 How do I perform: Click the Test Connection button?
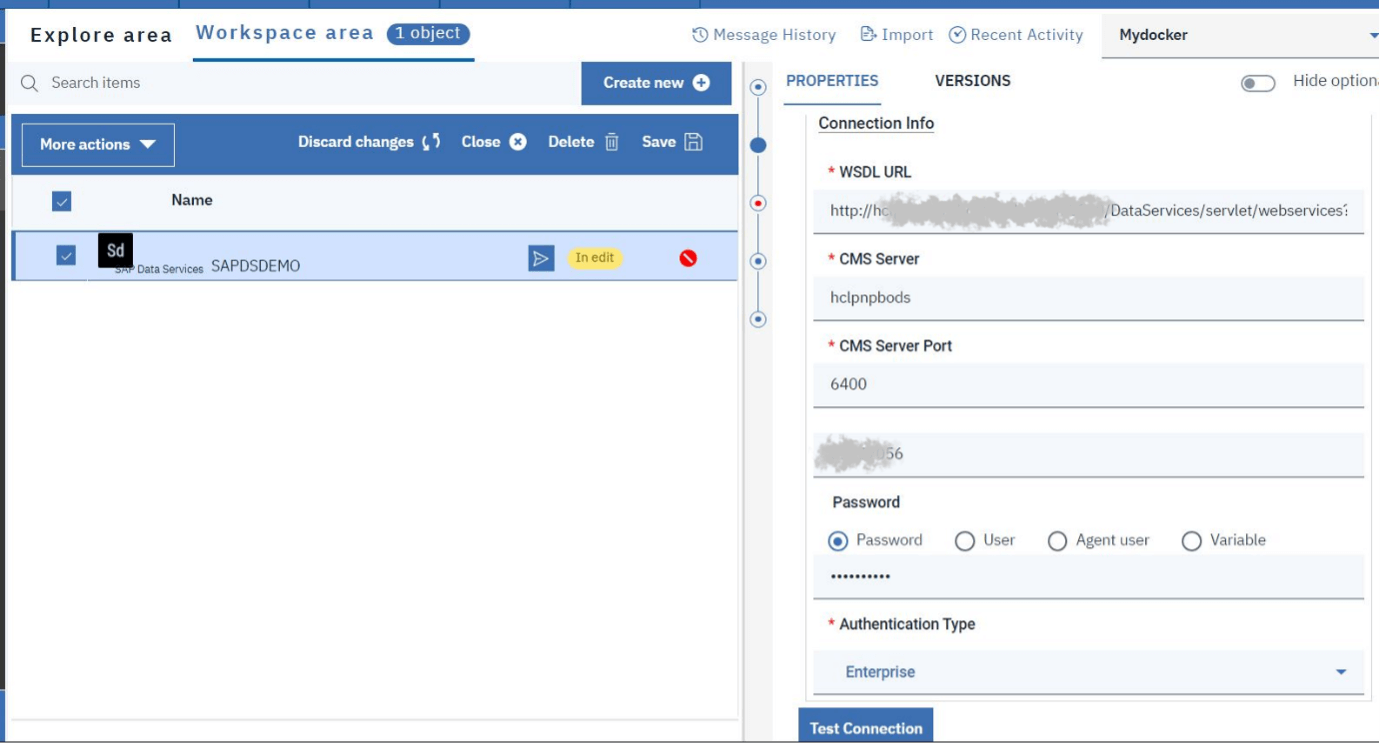(865, 728)
